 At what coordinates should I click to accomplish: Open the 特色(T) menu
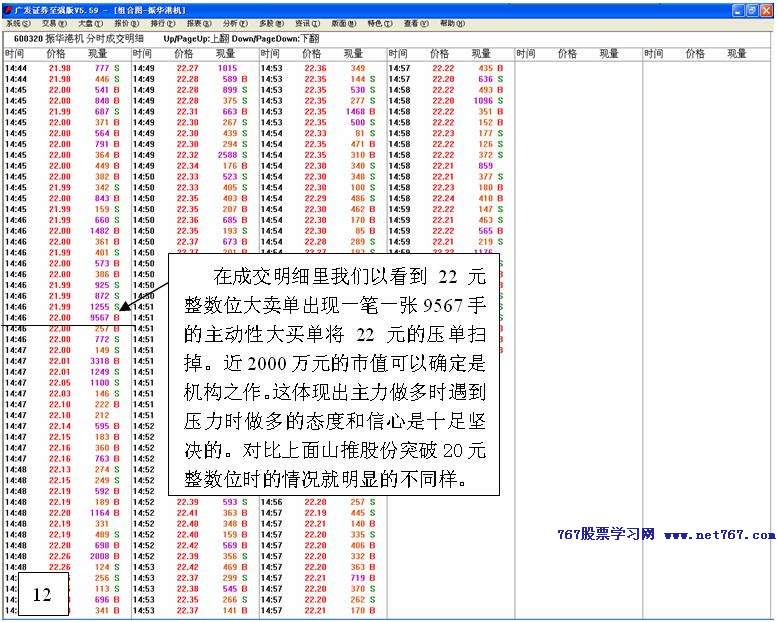click(x=380, y=23)
